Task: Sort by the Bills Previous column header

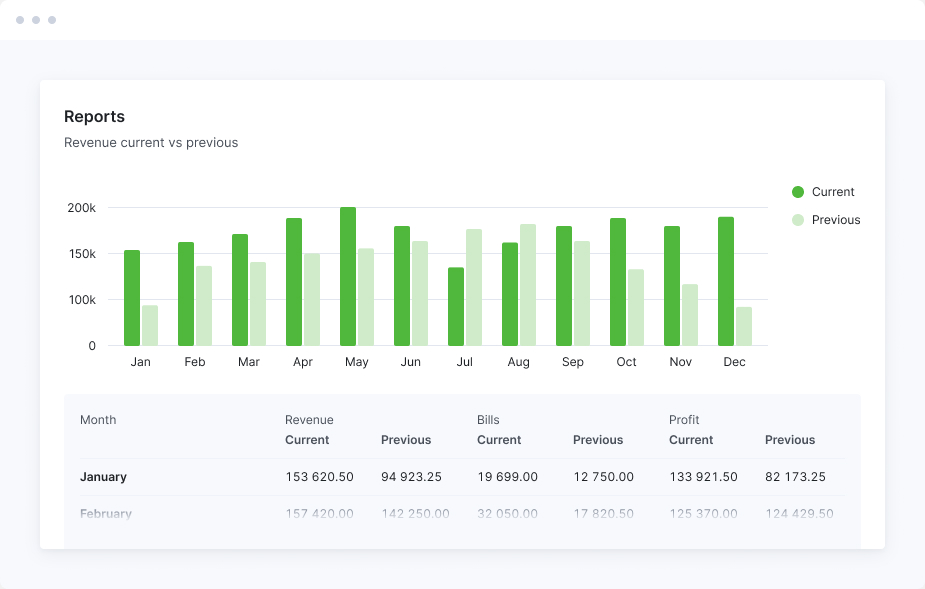Action: 598,440
